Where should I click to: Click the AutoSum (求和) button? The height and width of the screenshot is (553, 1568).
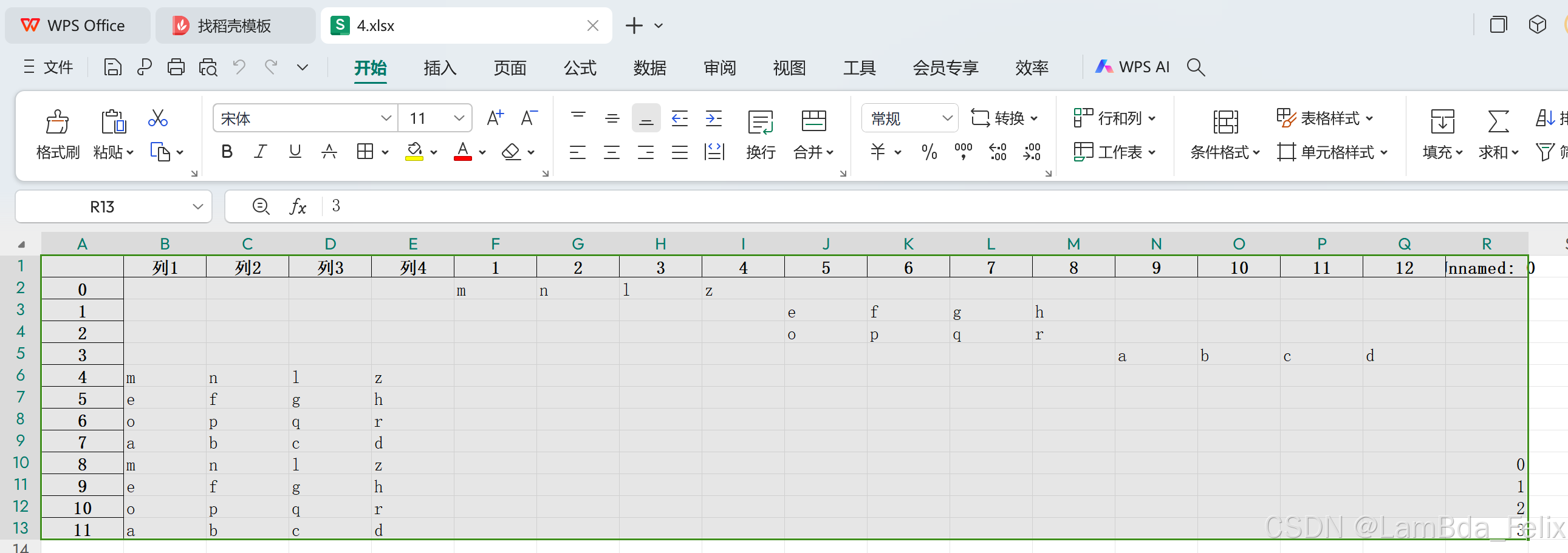pyautogui.click(x=1499, y=135)
